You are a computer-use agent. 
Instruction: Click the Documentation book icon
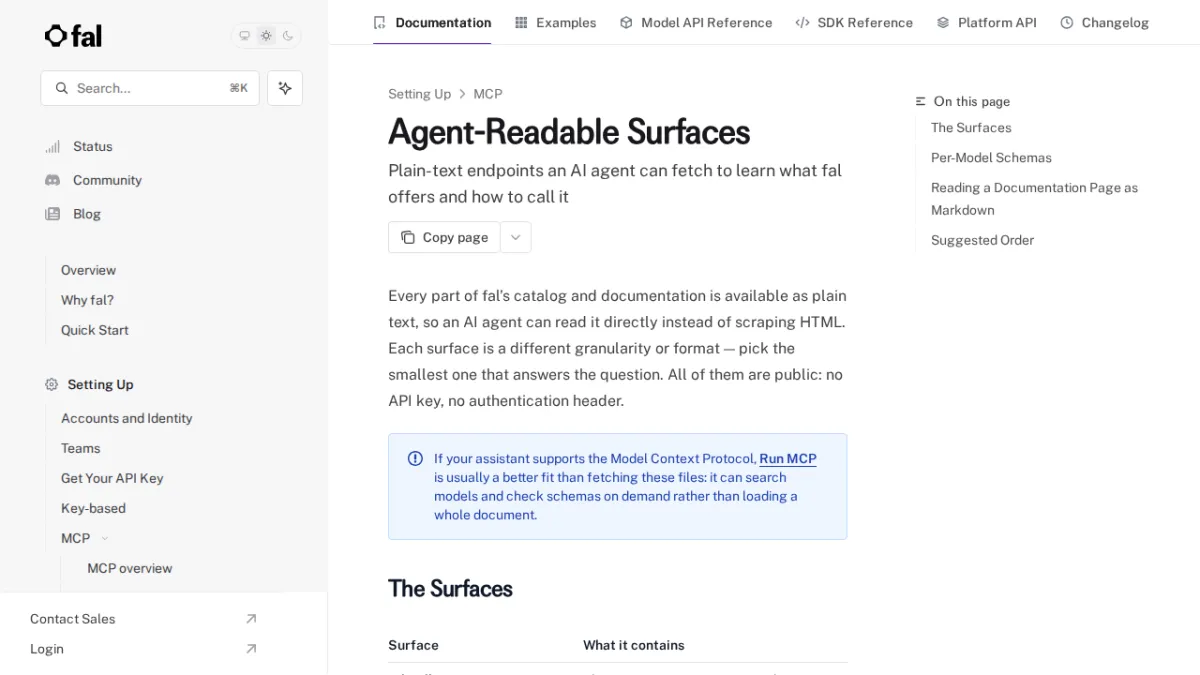coord(379,22)
